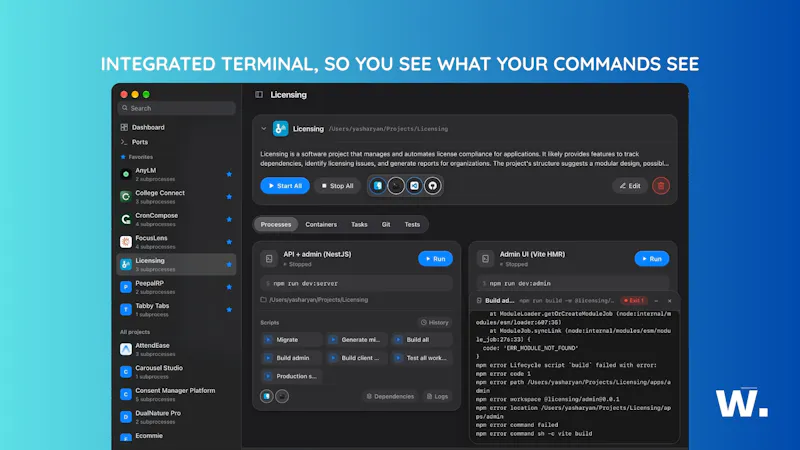This screenshot has width=800, height=450.
Task: Open Licensing project in VS Code
Action: click(414, 186)
